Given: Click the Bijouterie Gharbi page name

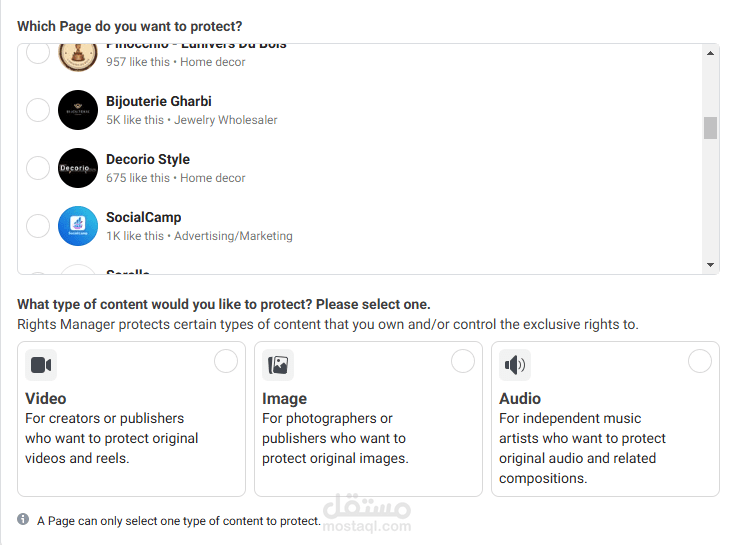Looking at the screenshot, I should (159, 101).
